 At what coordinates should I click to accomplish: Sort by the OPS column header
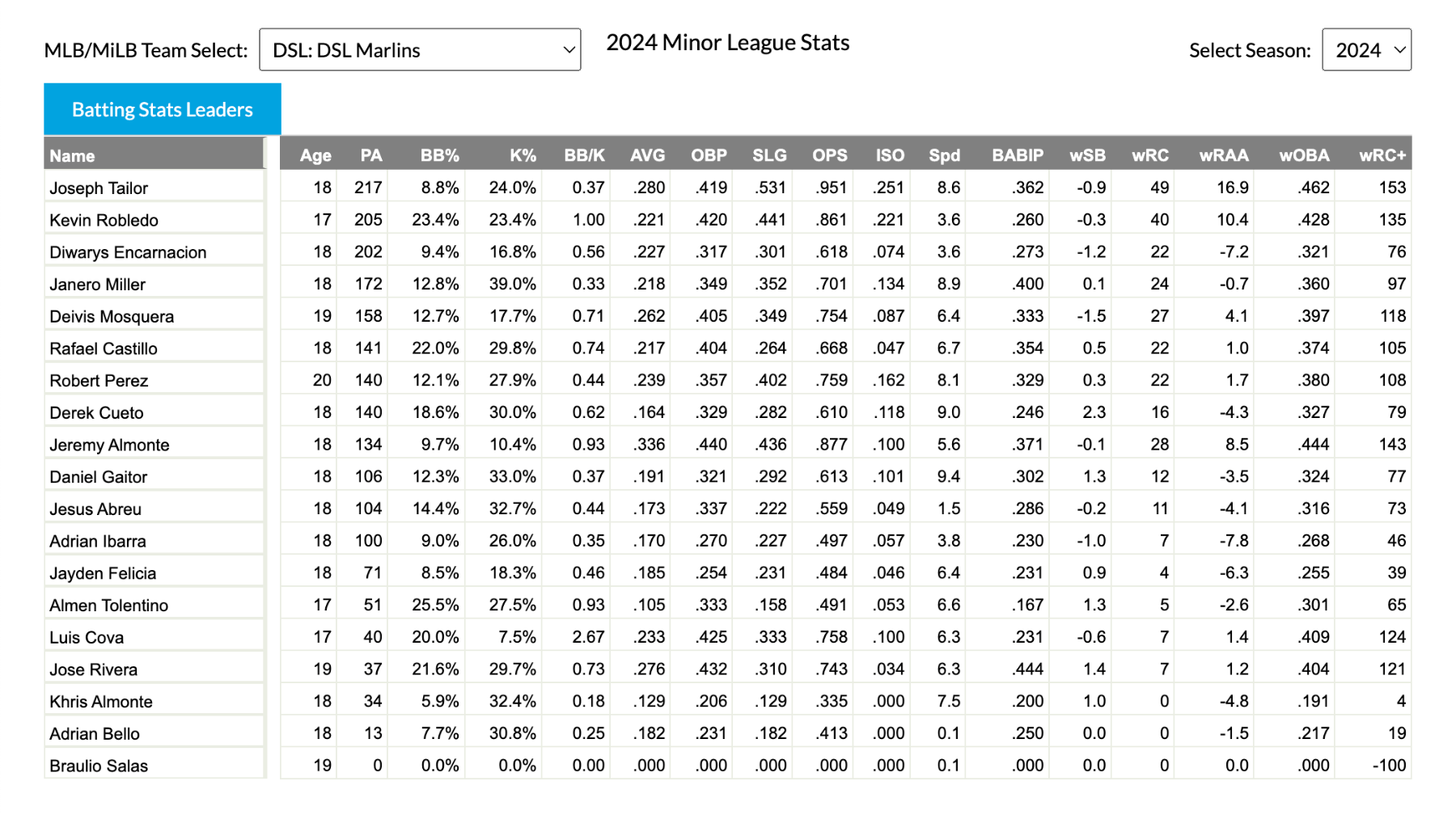[x=830, y=155]
